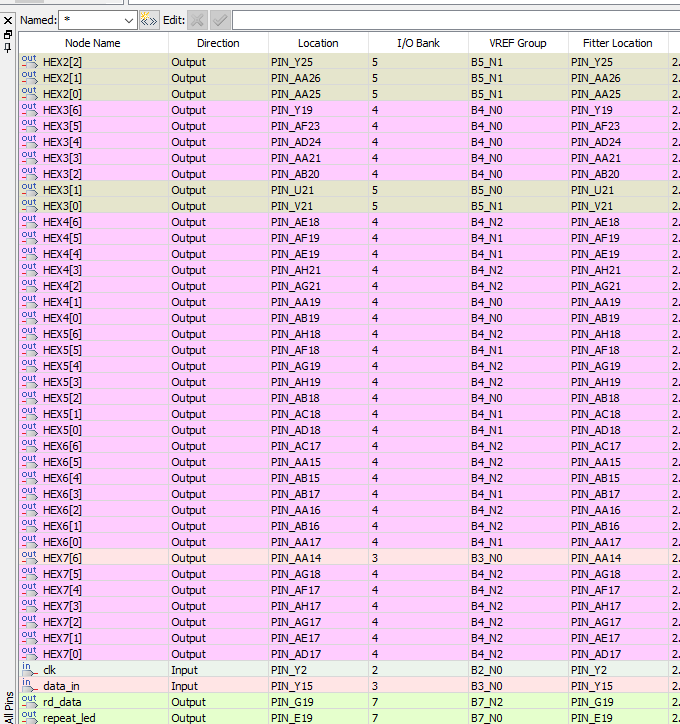This screenshot has width=680, height=724.
Task: Click Direction cell for HEX5[5]
Action: pyautogui.click(x=218, y=350)
